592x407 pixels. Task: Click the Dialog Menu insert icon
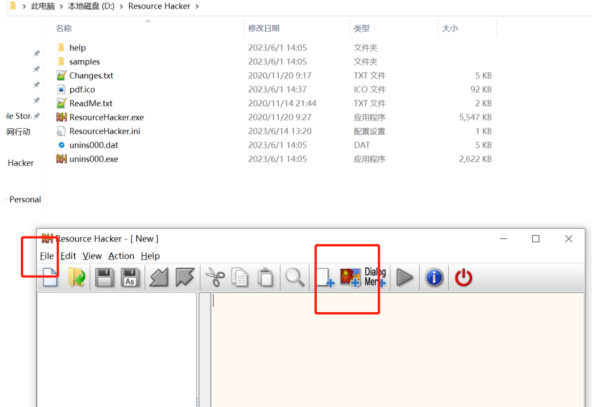[x=375, y=278]
